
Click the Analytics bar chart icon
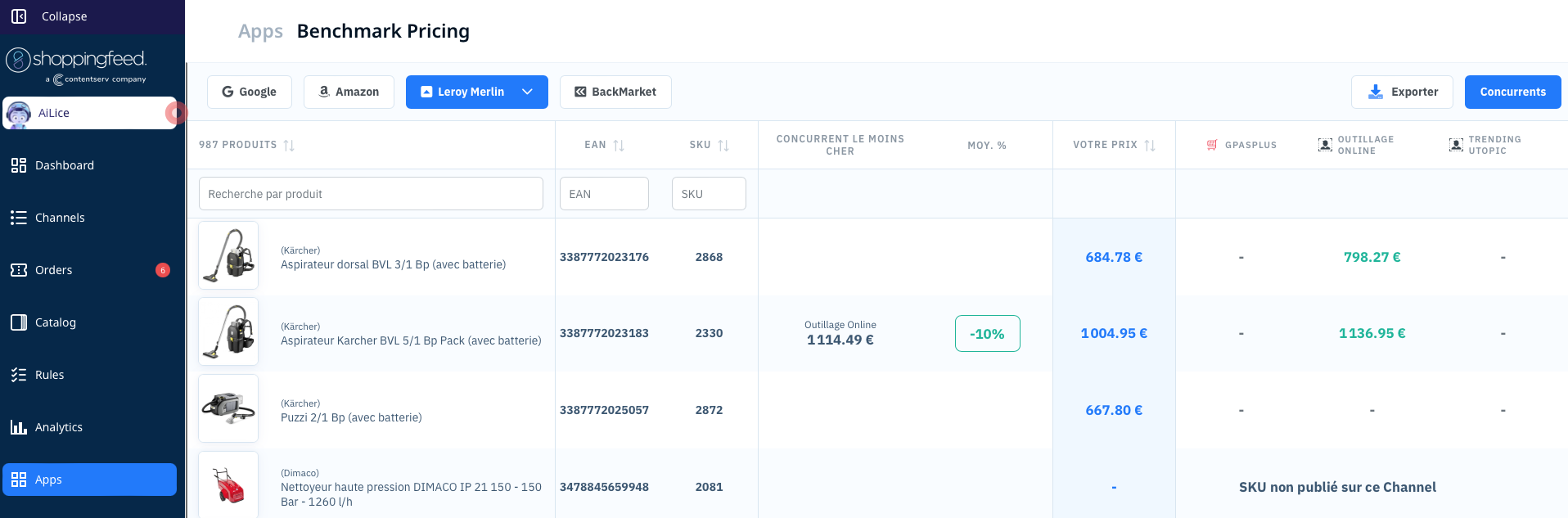point(19,427)
